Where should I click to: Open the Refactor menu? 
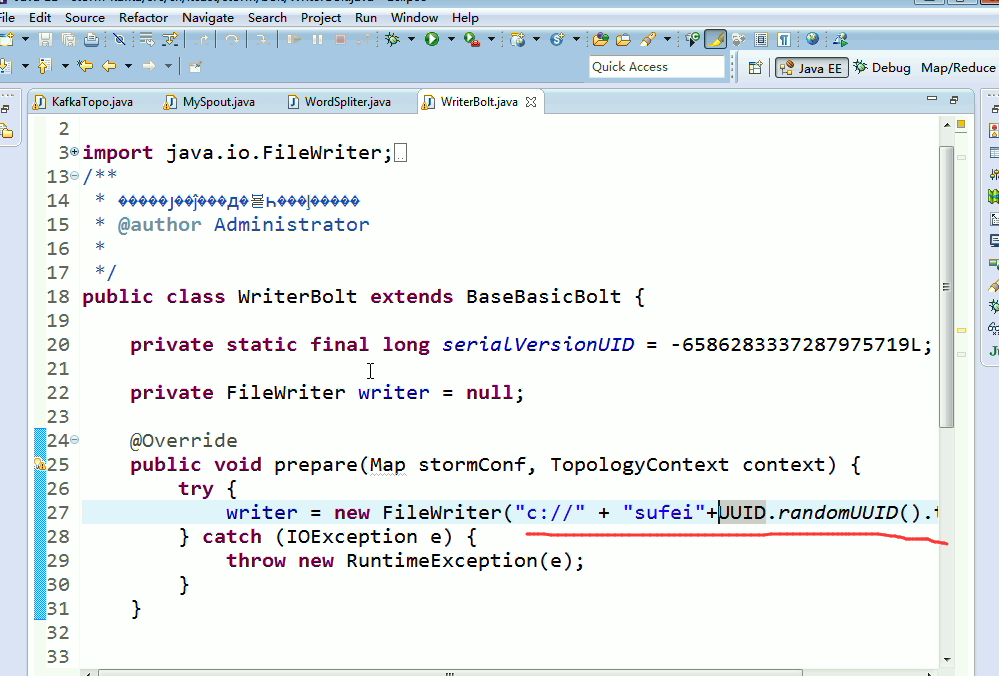pyautogui.click(x=143, y=18)
